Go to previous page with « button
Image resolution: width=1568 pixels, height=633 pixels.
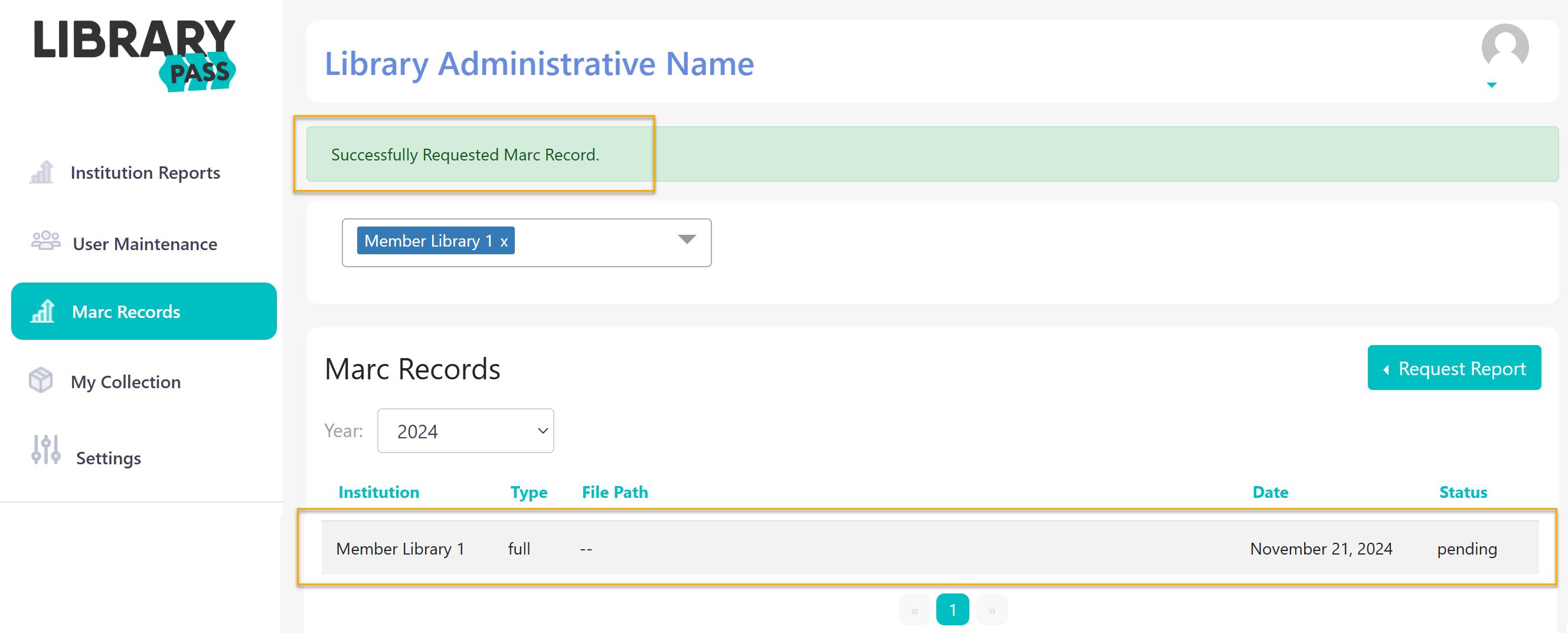click(914, 610)
